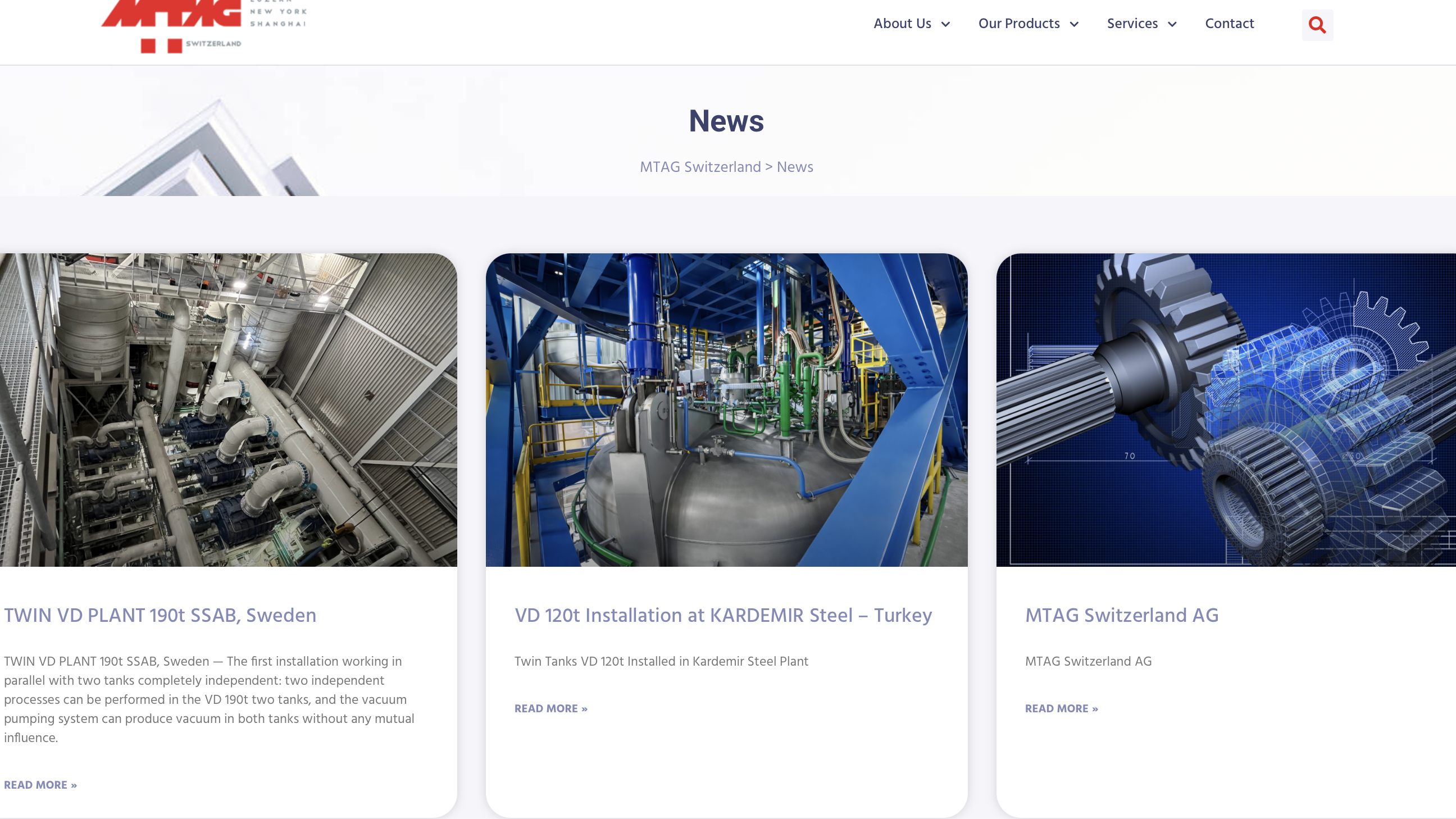Open the gear blueprint image thumbnail
This screenshot has height=819, width=1456.
[1226, 410]
